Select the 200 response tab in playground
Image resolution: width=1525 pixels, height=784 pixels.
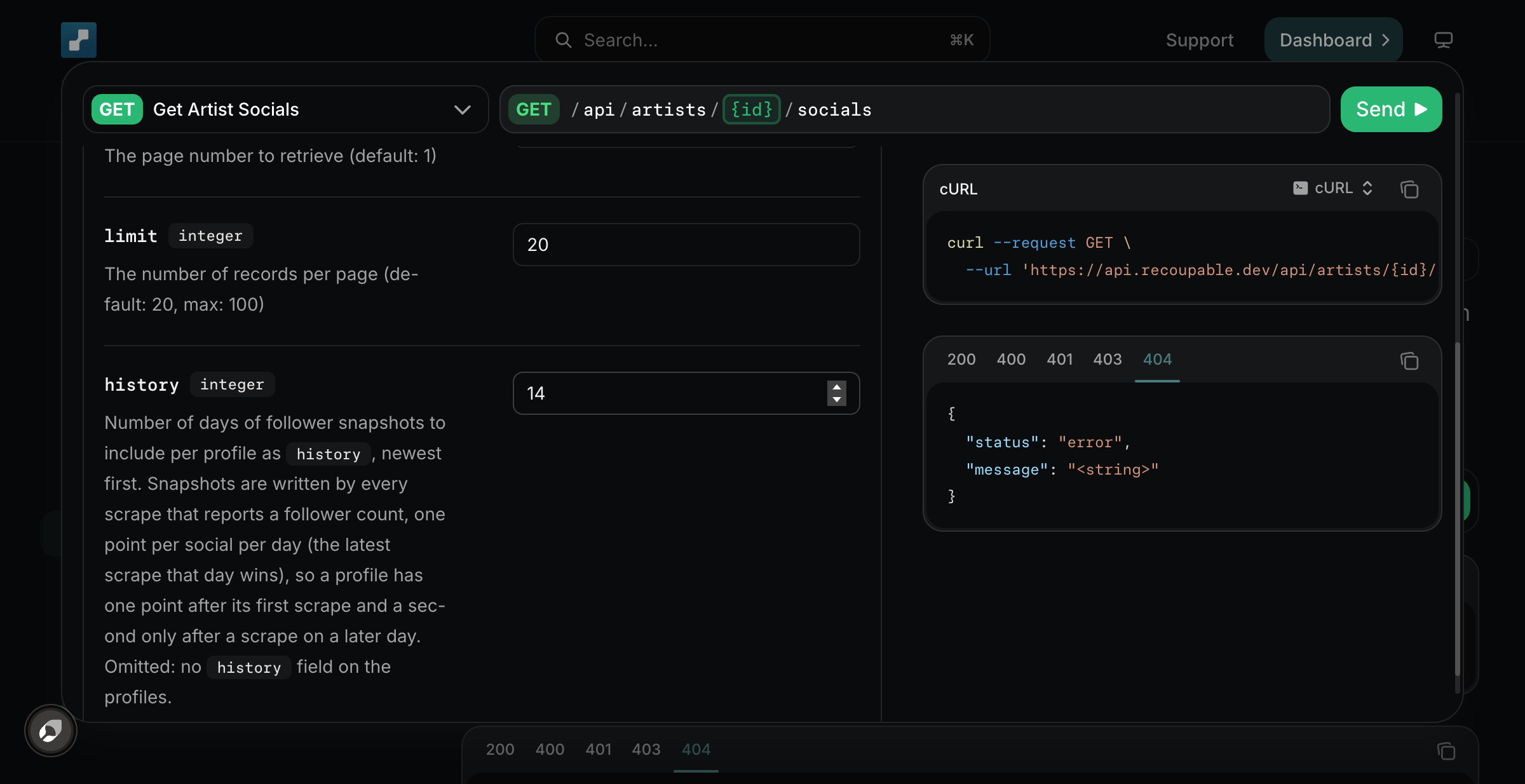point(961,360)
